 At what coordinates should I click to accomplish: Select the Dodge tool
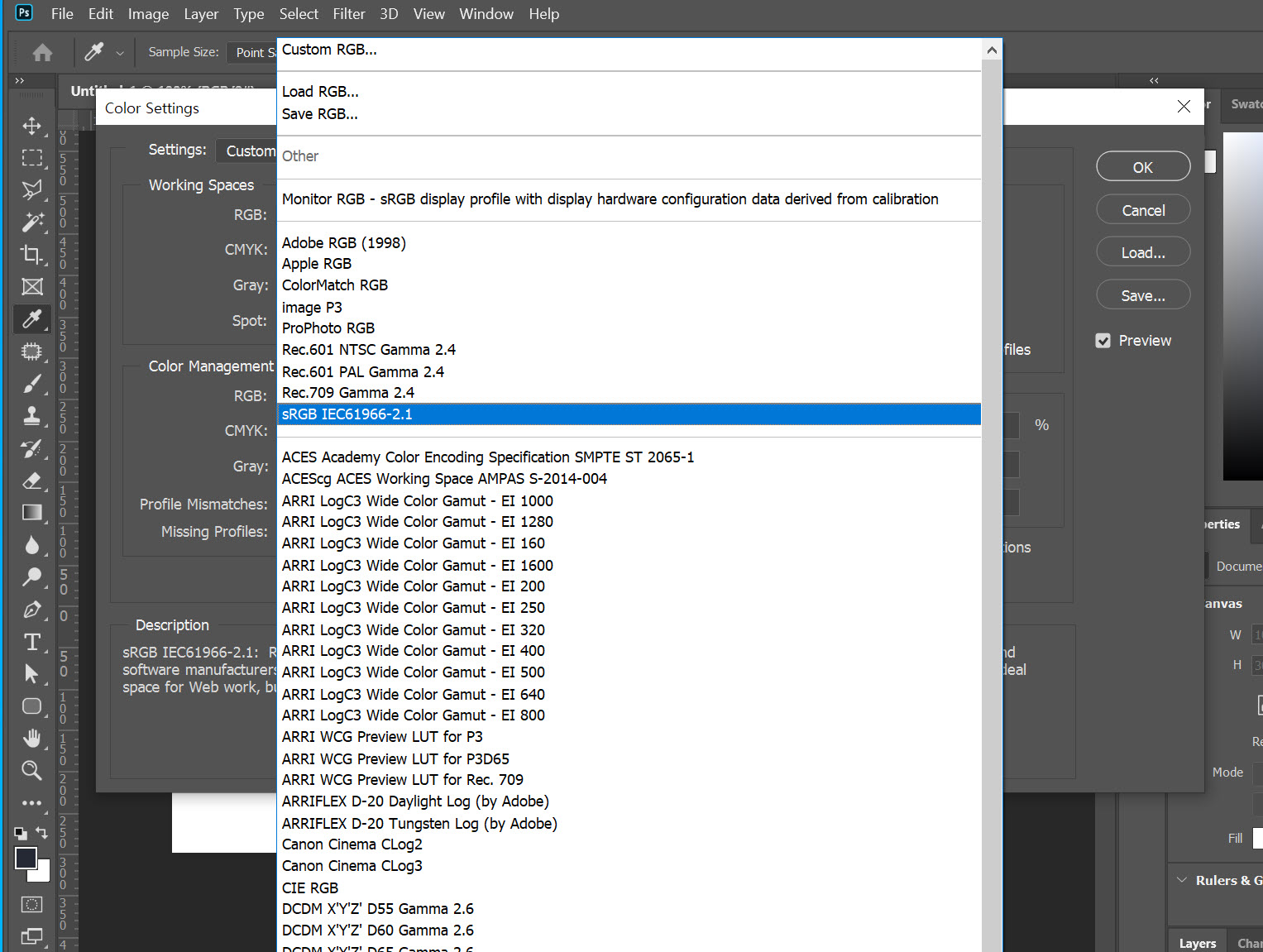(31, 577)
